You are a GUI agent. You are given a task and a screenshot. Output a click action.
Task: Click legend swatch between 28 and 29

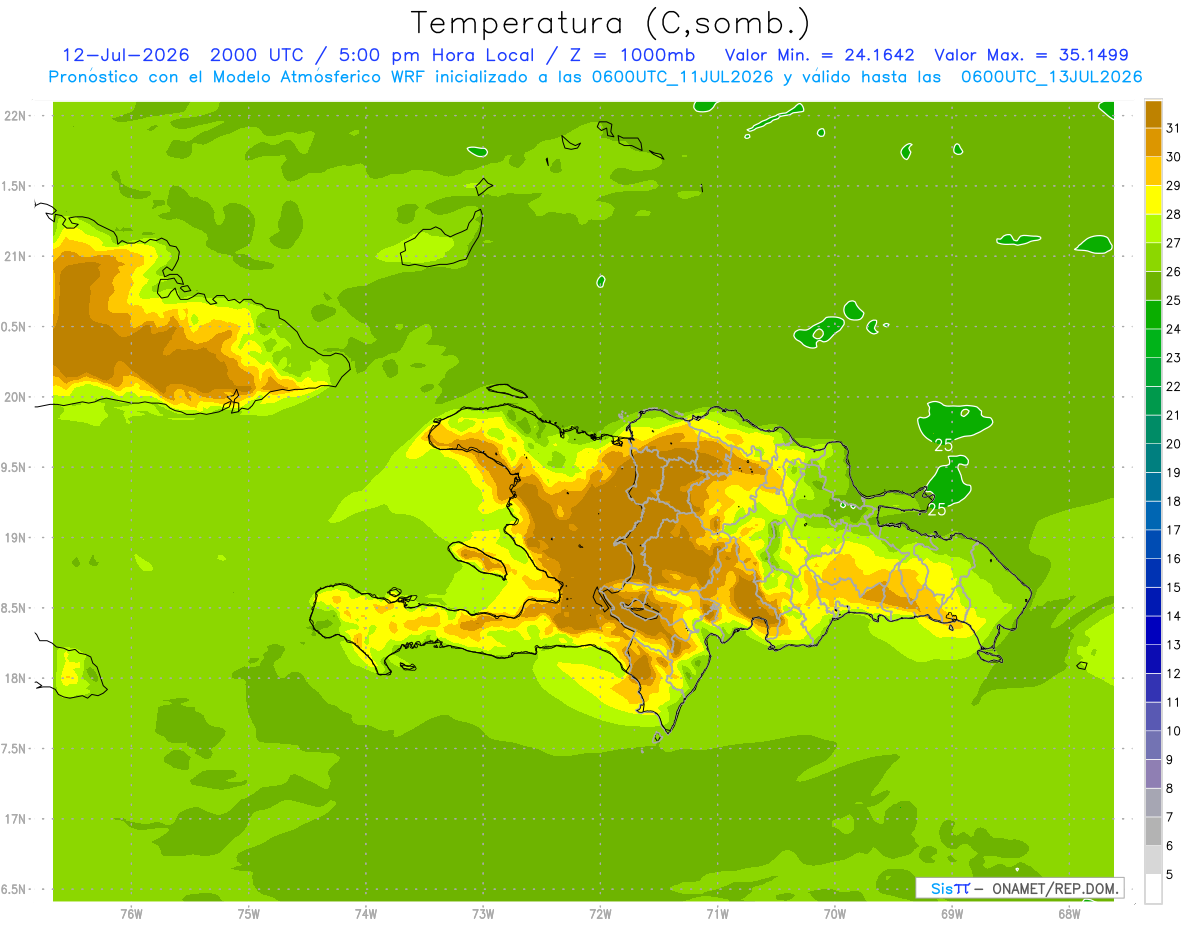[1153, 200]
